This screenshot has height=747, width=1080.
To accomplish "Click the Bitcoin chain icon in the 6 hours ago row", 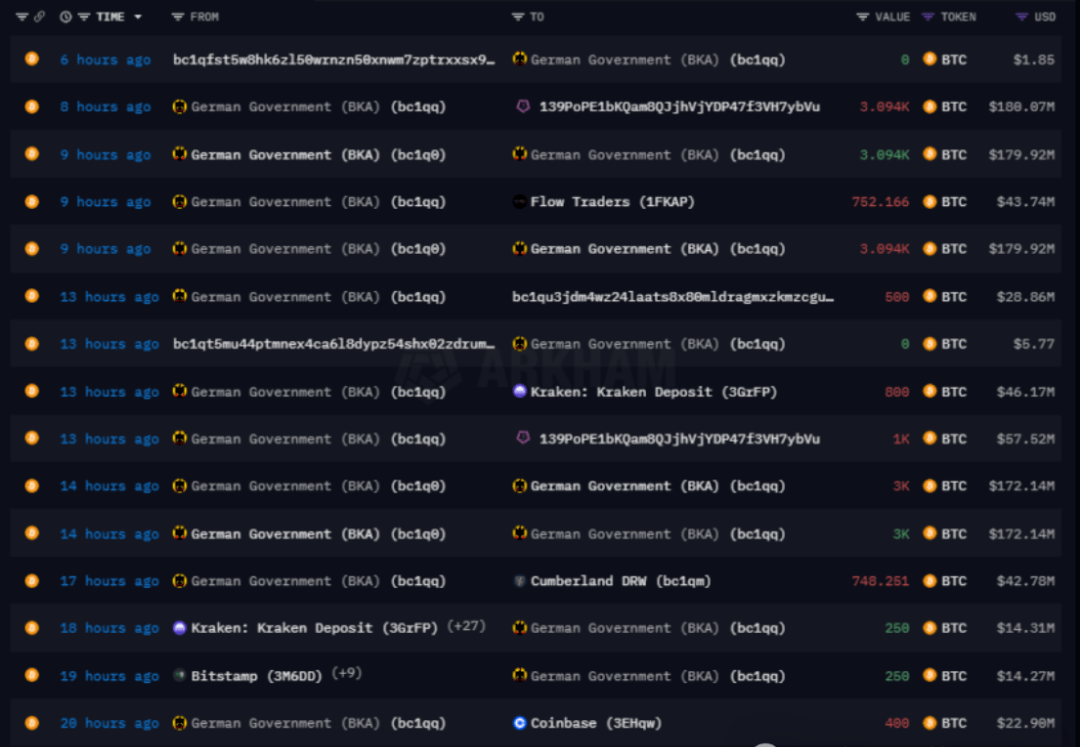I will click(32, 59).
